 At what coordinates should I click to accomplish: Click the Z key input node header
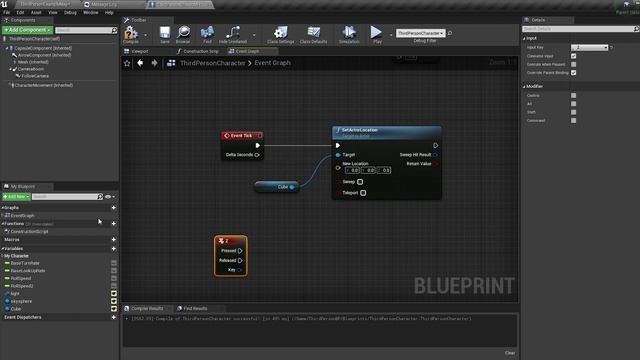[x=231, y=241]
